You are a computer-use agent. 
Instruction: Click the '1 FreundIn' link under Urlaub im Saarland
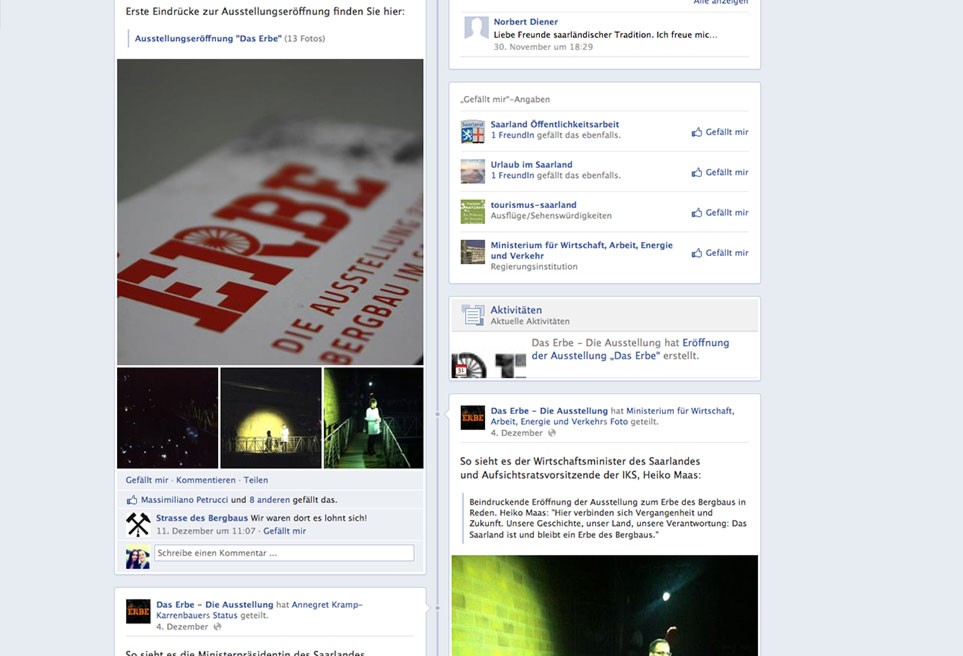(x=512, y=175)
